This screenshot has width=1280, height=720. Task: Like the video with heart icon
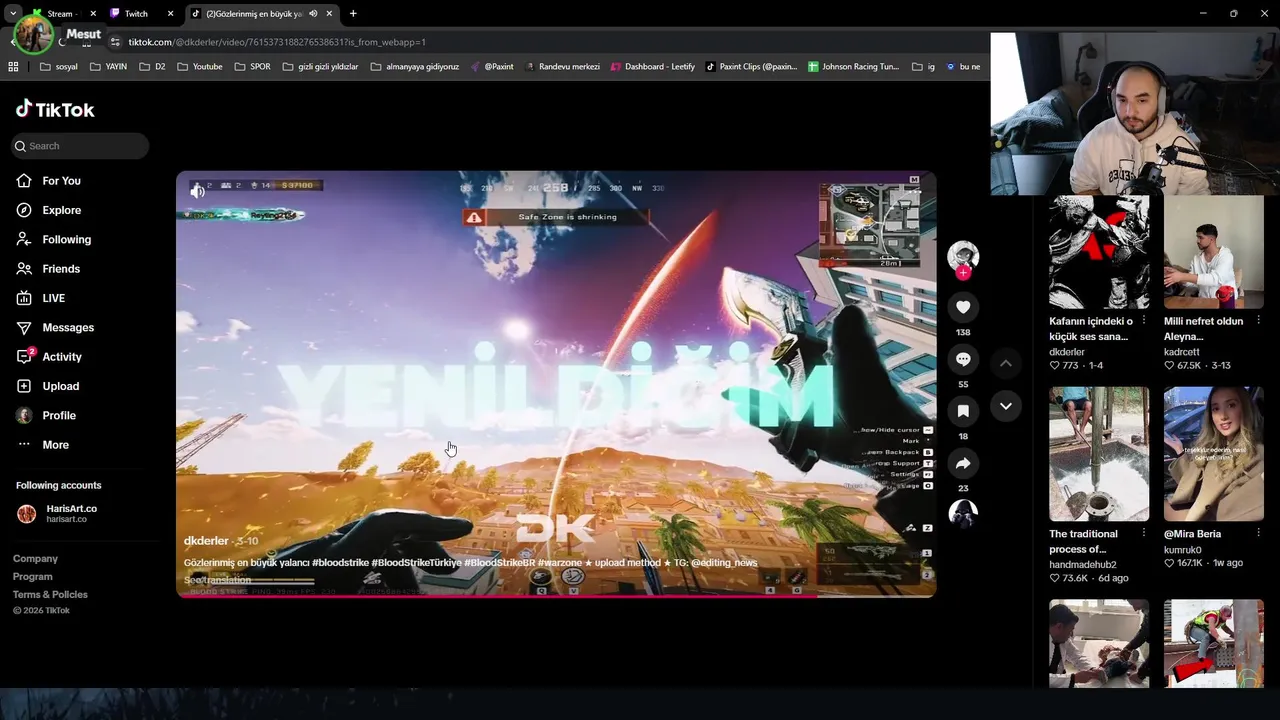click(963, 307)
